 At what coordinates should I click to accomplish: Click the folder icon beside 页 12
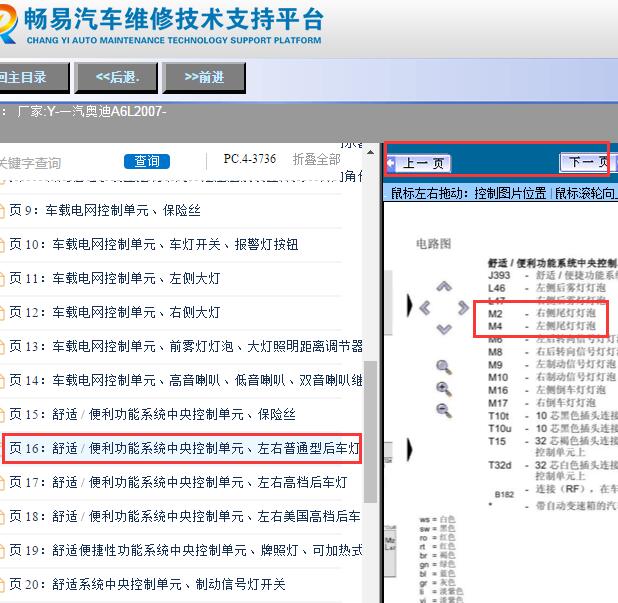[2, 313]
